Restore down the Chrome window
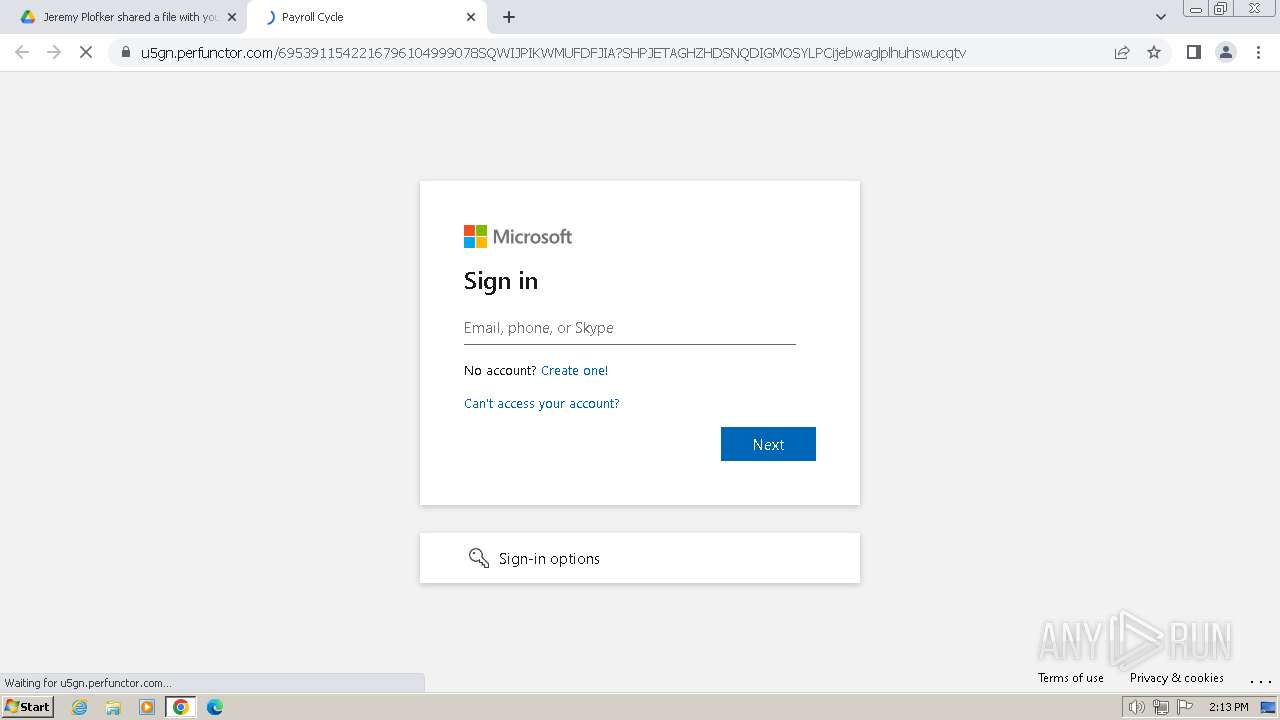The height and width of the screenshot is (720, 1280). tap(1221, 8)
